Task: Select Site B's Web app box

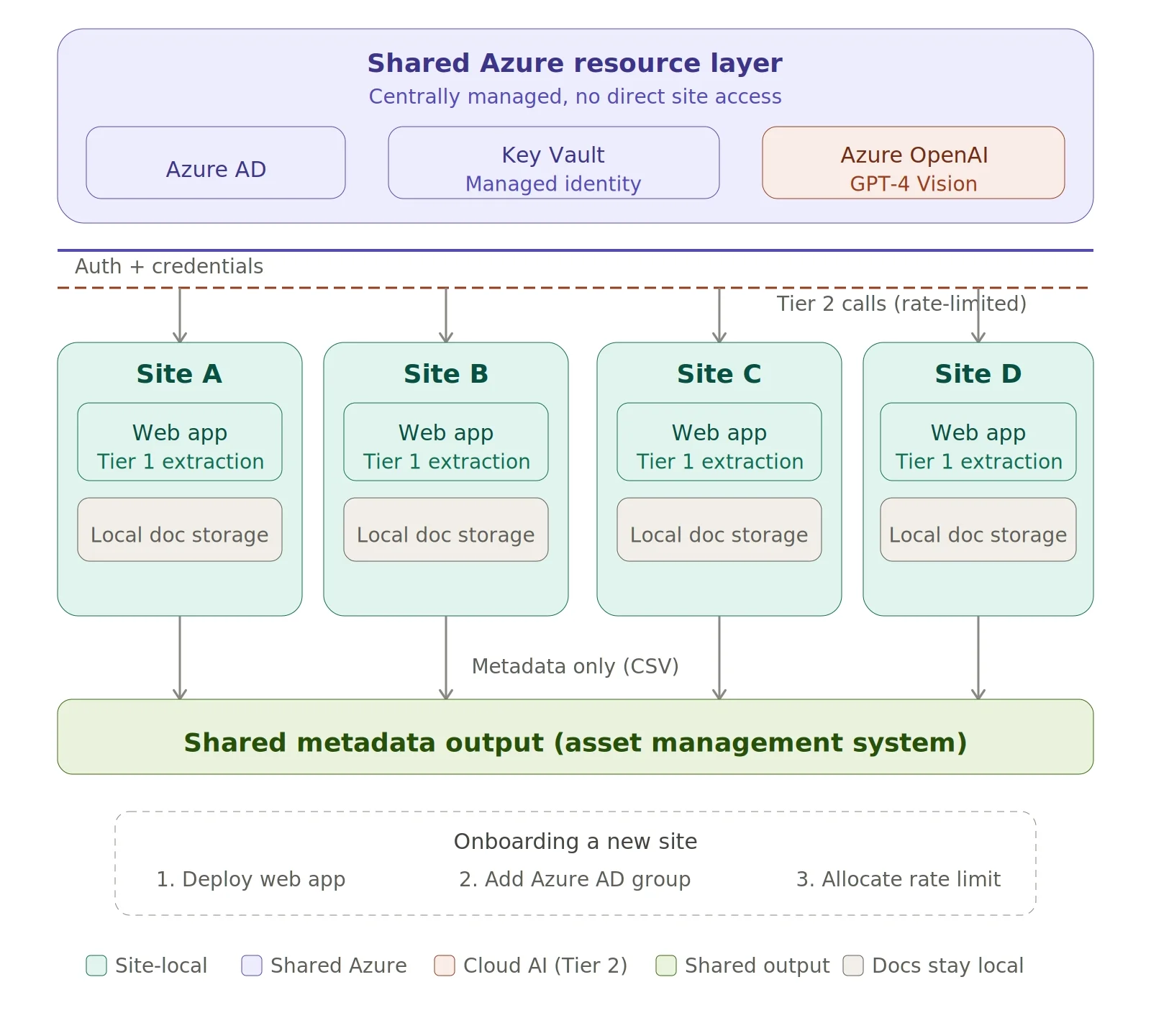Action: tap(446, 442)
